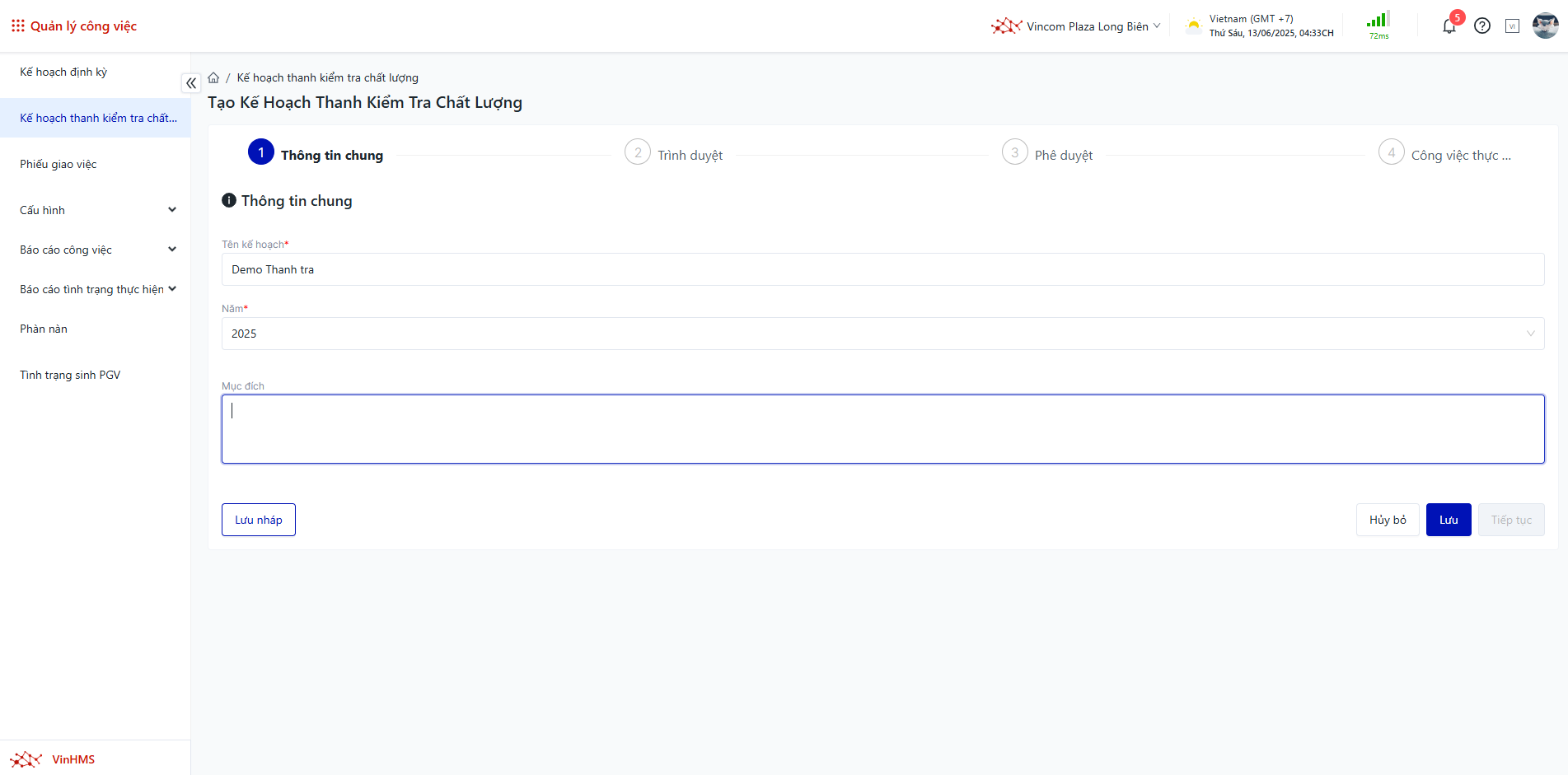Open the app grid launcher icon
This screenshot has height=775, width=1568.
(17, 26)
